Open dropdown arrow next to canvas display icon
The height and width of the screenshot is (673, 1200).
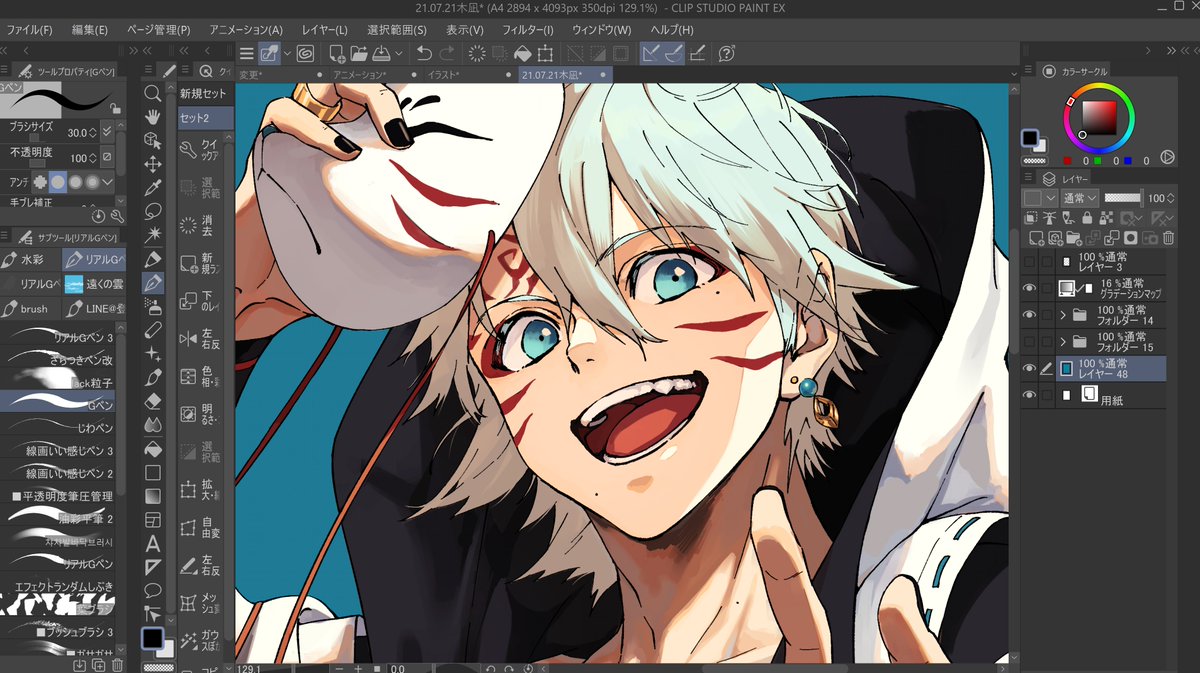pyautogui.click(x=288, y=53)
